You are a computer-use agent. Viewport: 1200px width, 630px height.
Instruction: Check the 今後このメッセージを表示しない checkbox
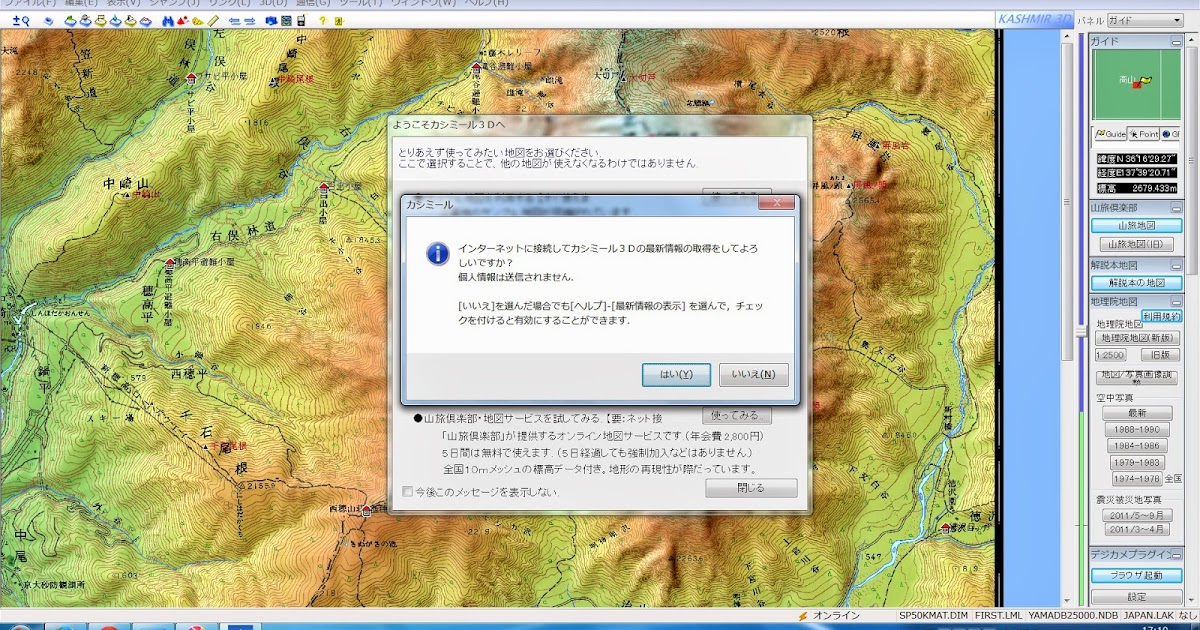[407, 491]
